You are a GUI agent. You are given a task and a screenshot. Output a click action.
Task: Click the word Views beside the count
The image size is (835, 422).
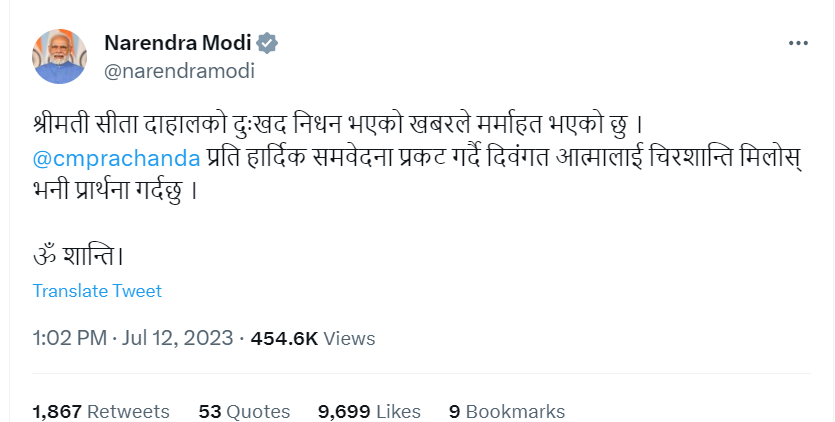click(351, 339)
